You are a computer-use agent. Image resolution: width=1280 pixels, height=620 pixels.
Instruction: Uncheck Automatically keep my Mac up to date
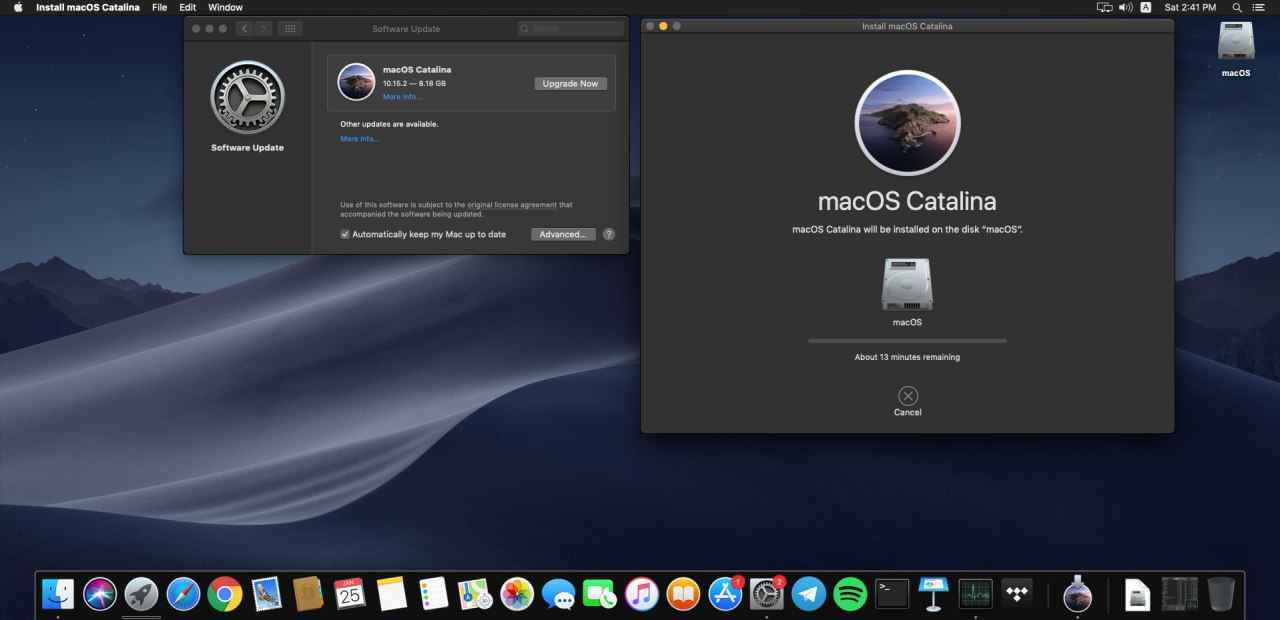pos(345,234)
